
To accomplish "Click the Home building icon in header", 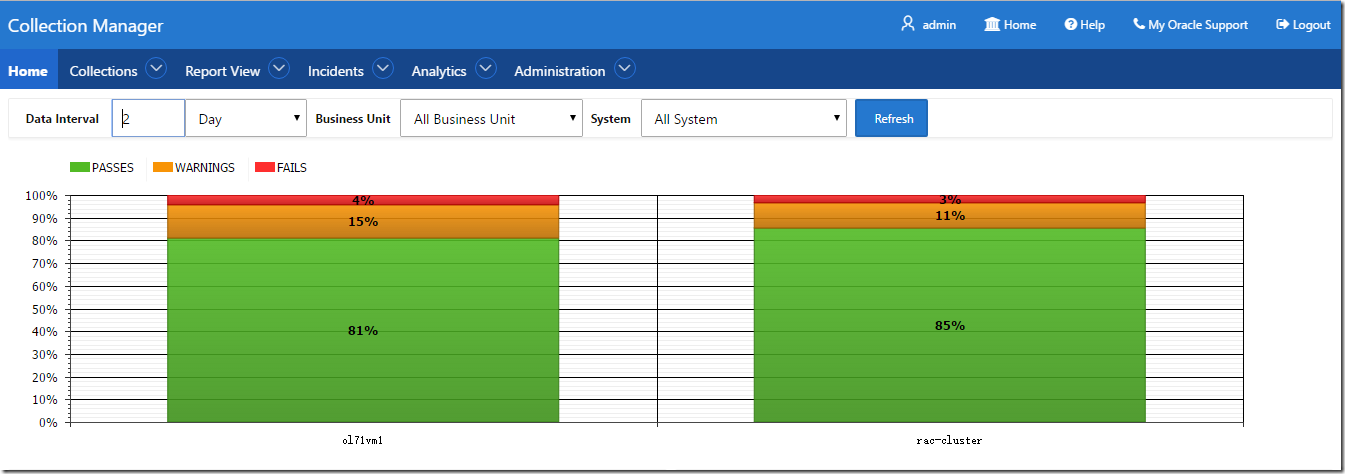I will 992,24.
